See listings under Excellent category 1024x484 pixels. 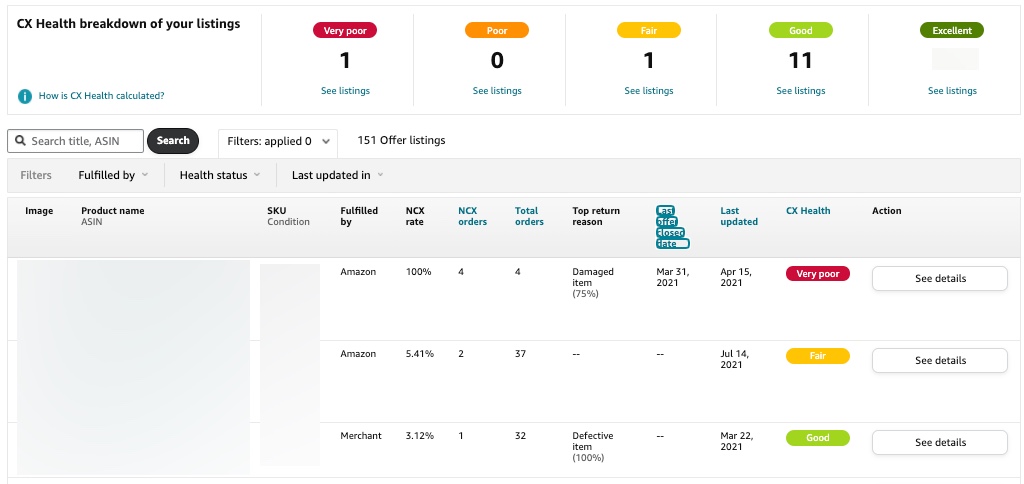pos(952,91)
